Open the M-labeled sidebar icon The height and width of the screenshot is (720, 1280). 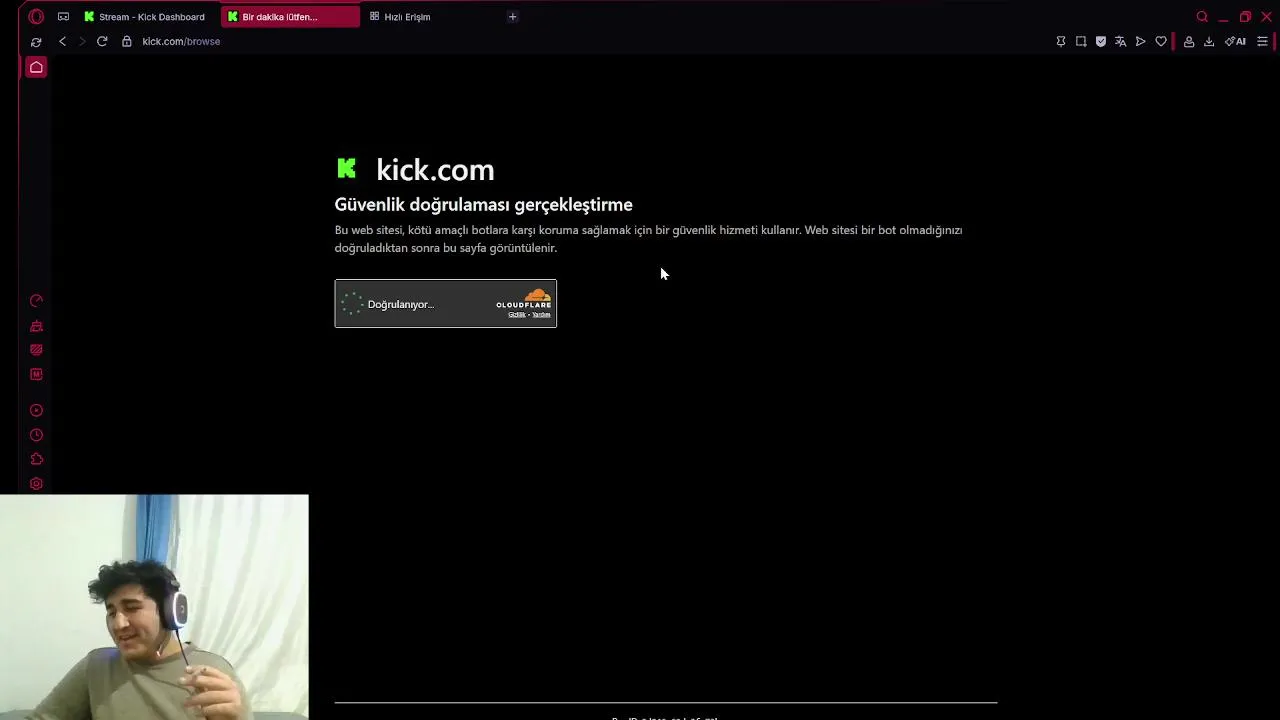[x=36, y=374]
